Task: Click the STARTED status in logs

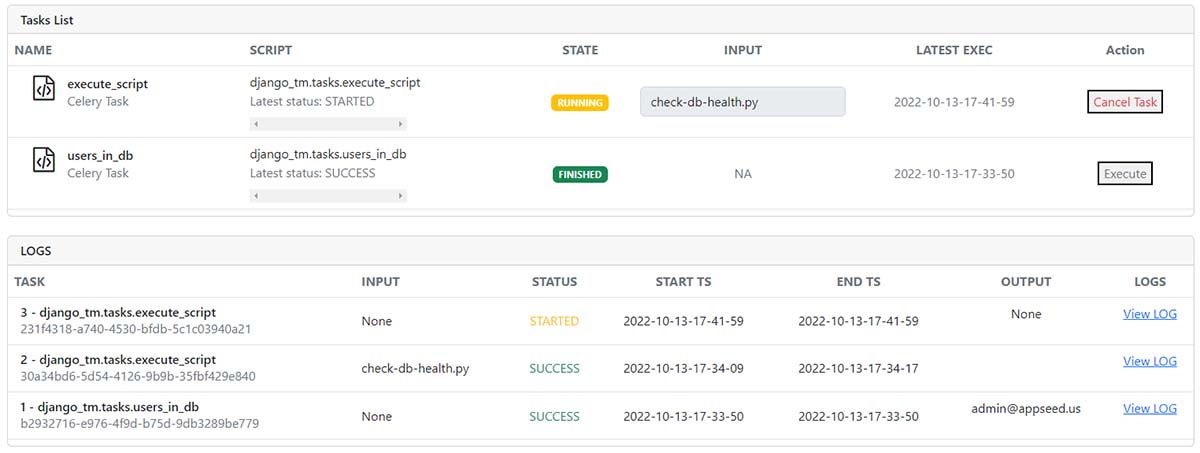Action: coord(554,321)
